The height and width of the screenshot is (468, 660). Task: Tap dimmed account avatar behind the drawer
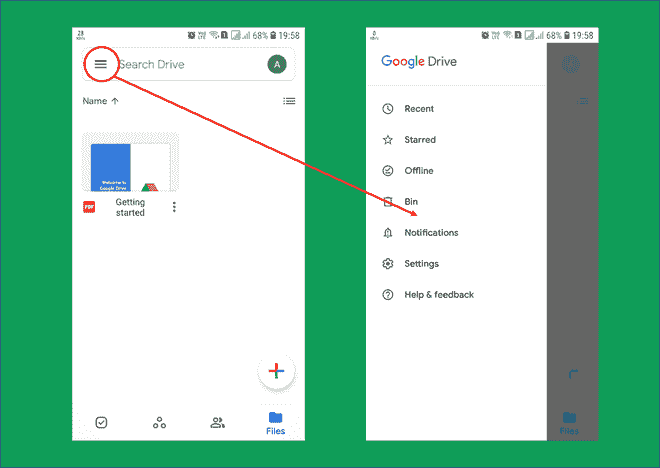coord(571,64)
